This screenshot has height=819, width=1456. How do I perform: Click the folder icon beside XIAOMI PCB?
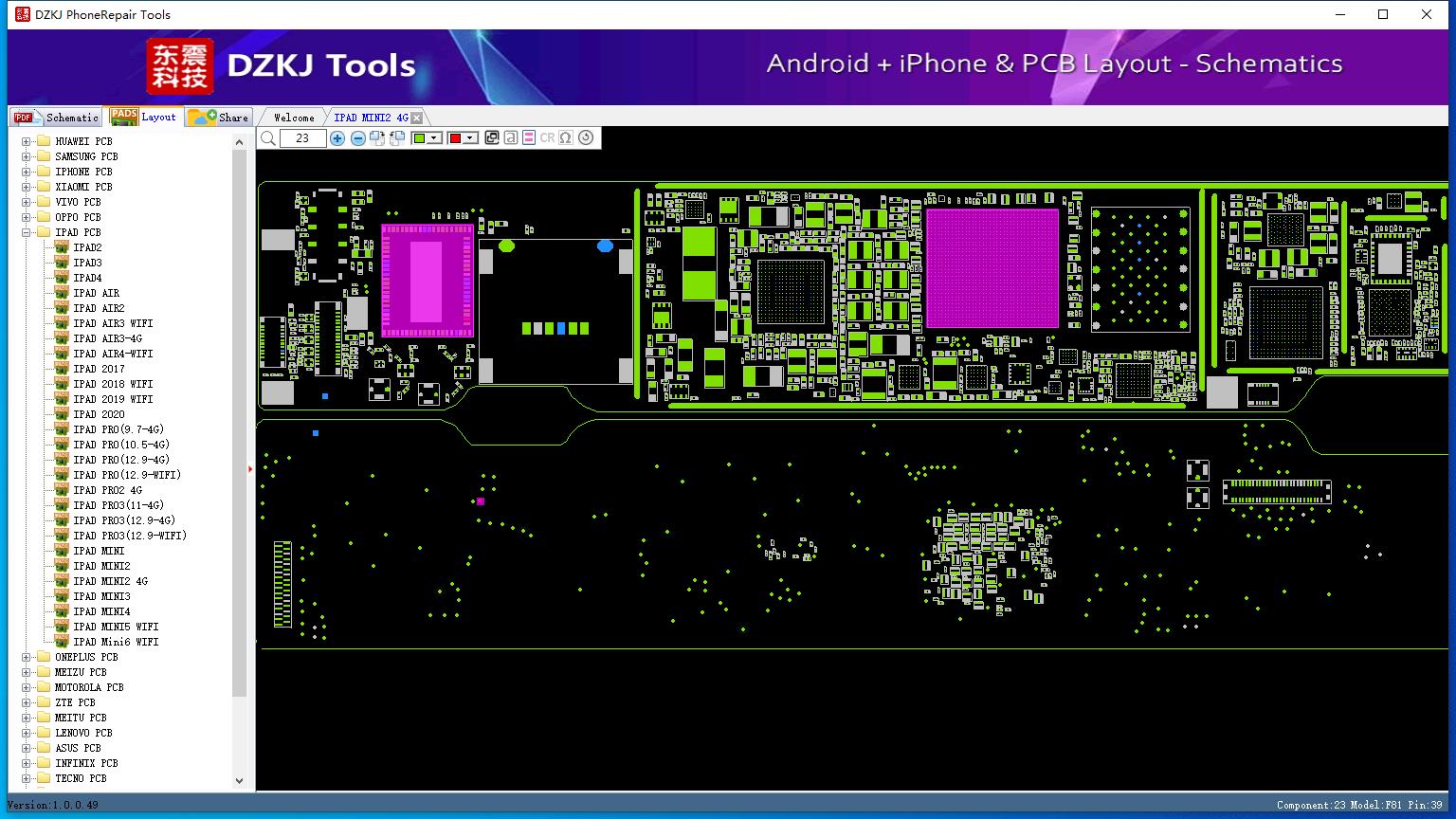coord(43,187)
